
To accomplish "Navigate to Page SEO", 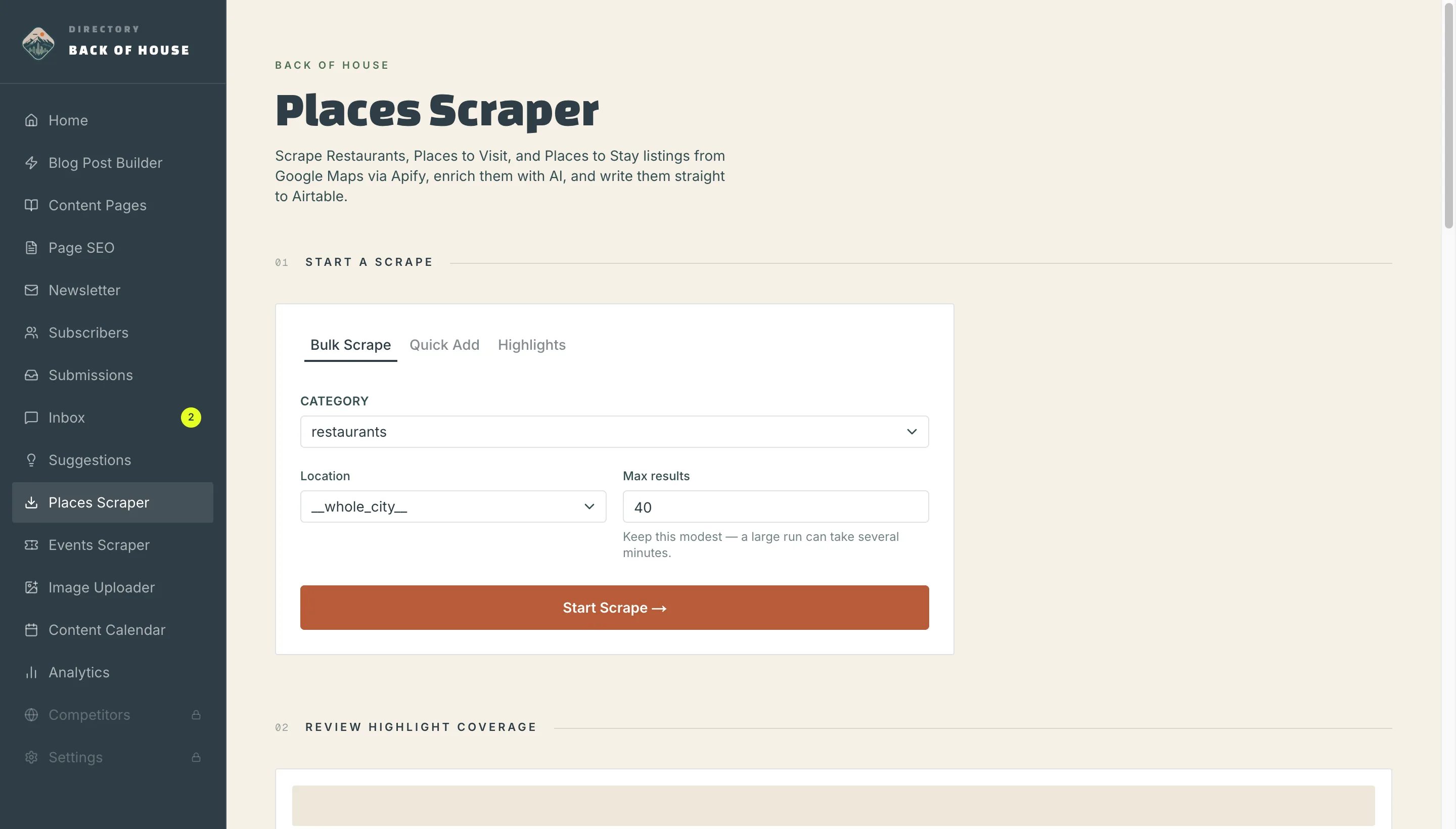I will point(113,248).
